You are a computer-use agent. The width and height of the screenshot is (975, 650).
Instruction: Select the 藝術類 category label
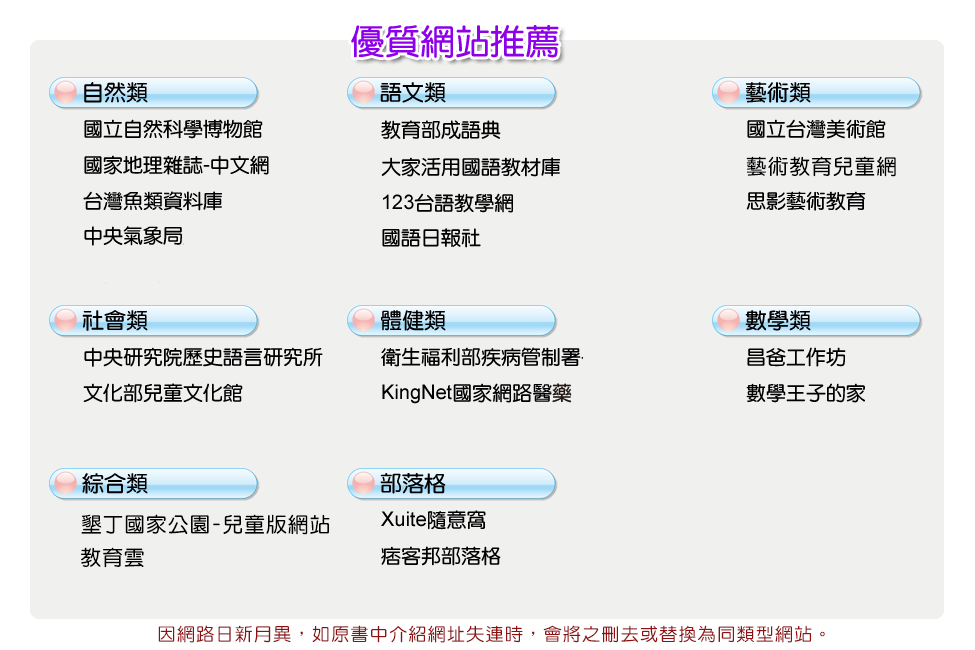coord(778,93)
